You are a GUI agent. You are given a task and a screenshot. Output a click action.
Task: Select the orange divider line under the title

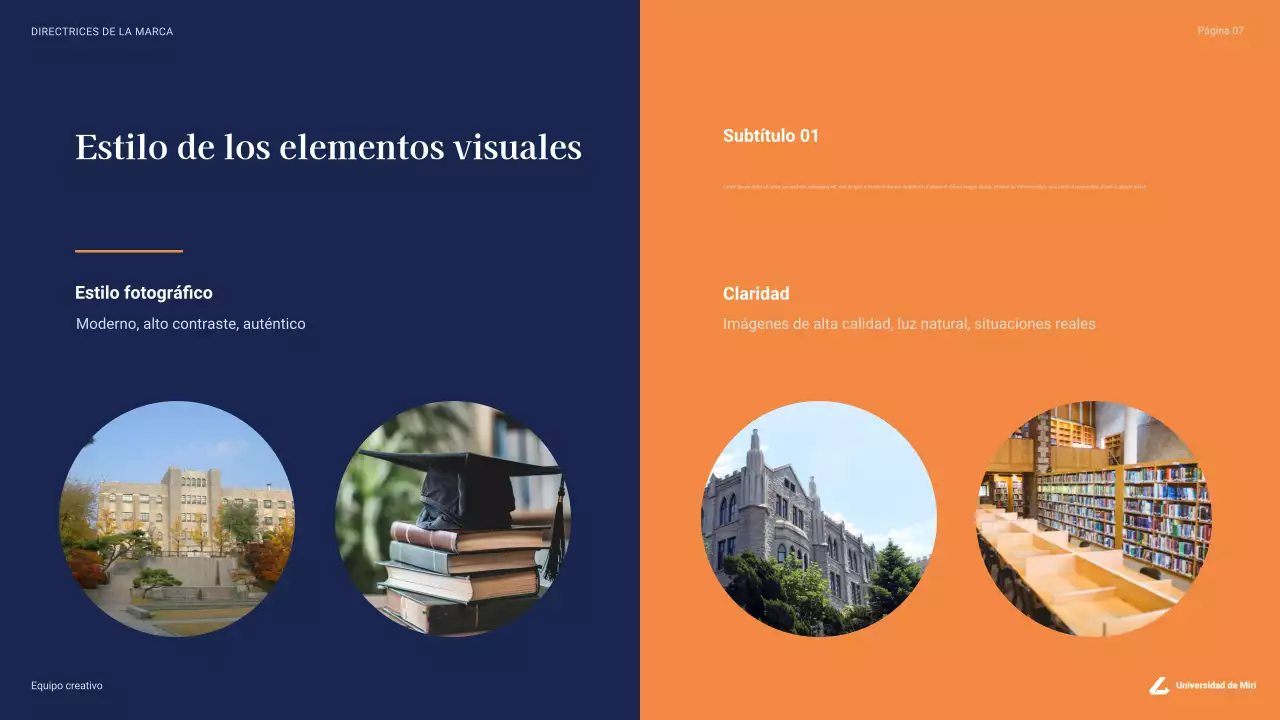(129, 251)
